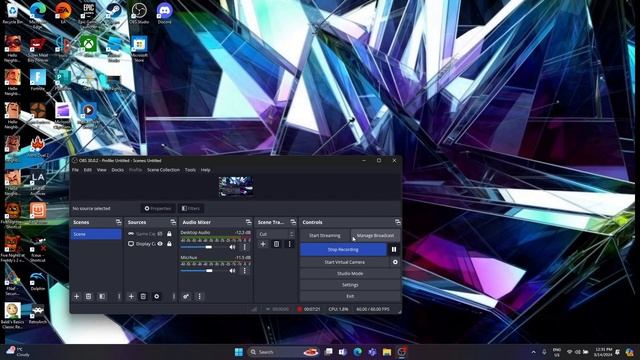Enable Studio Mode button
640x360 pixels.
(x=350, y=273)
